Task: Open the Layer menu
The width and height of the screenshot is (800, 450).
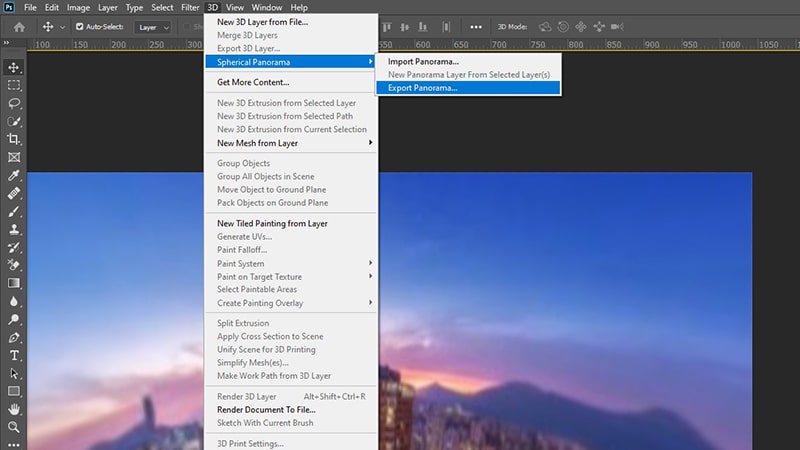Action: click(x=108, y=7)
